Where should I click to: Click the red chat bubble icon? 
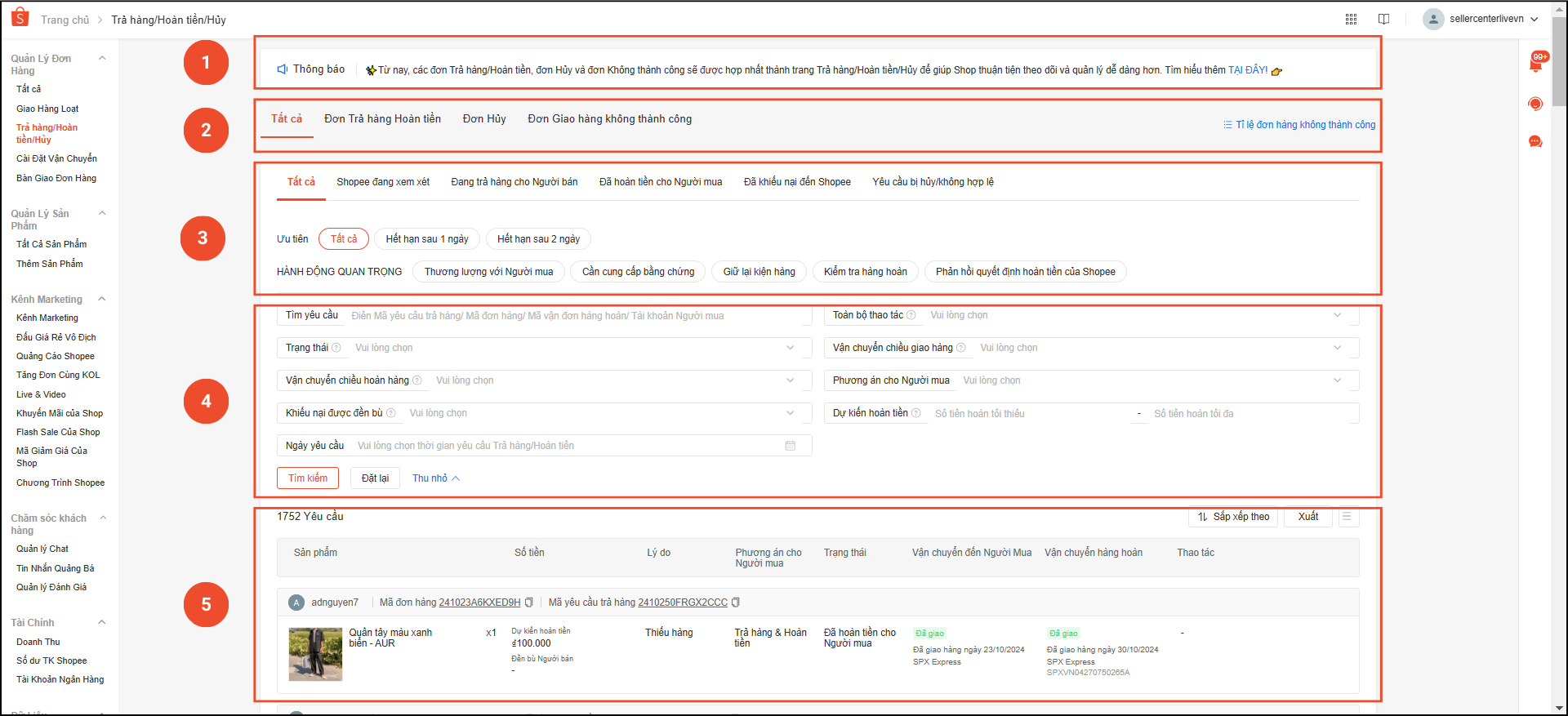(x=1535, y=142)
